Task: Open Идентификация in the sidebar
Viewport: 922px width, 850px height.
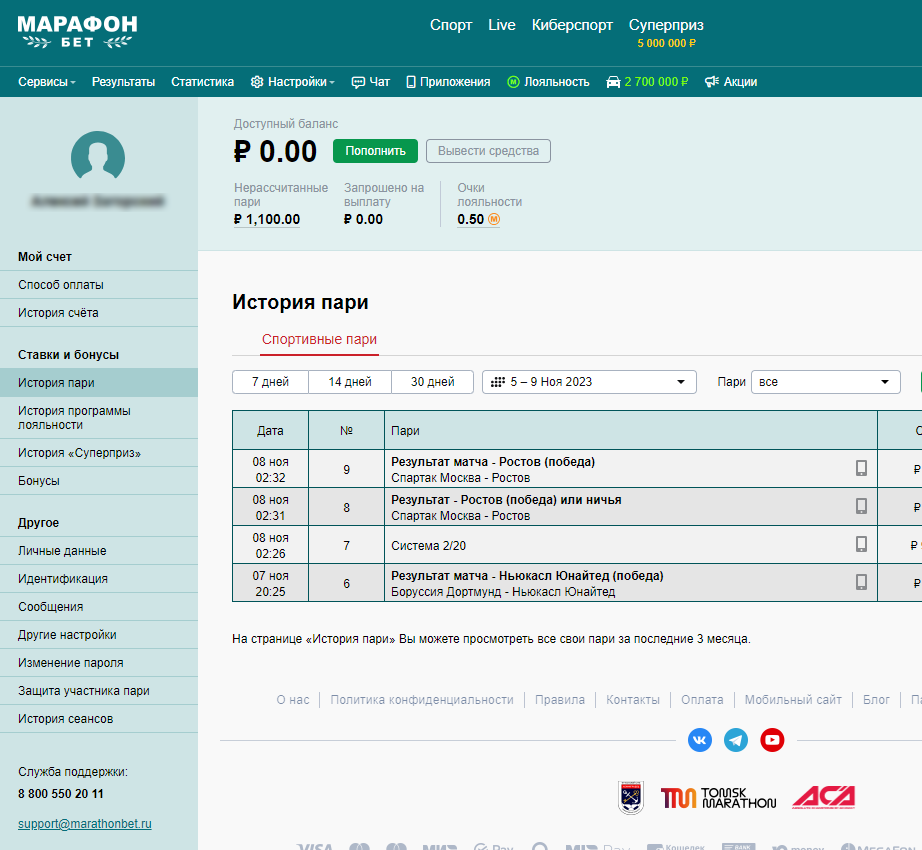Action: coord(99,578)
